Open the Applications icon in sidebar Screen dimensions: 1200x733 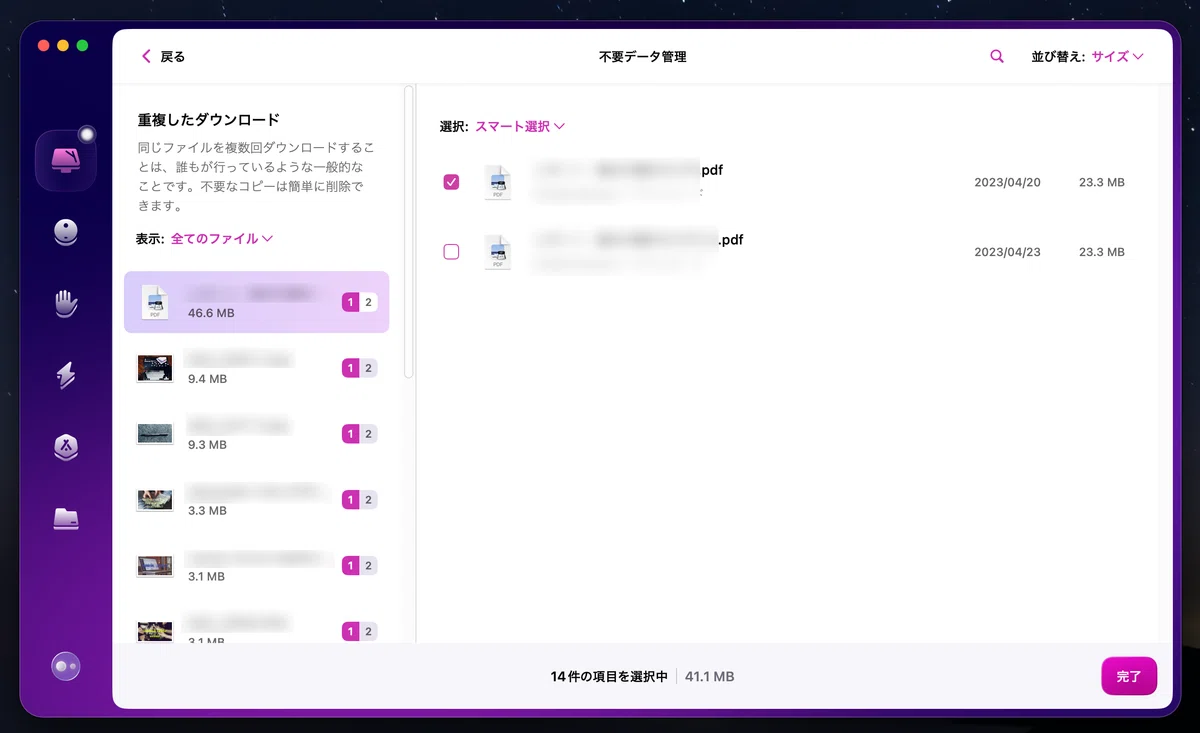[x=66, y=447]
